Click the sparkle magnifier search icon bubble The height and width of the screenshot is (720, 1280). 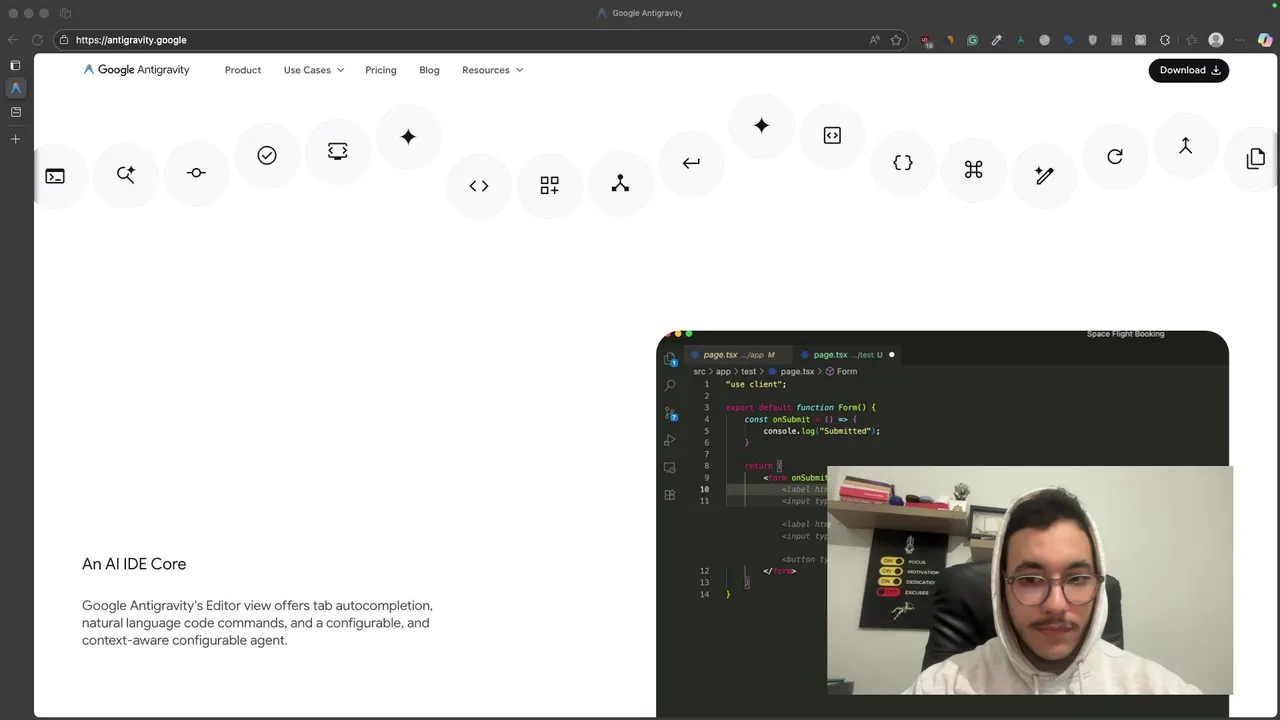pos(126,174)
